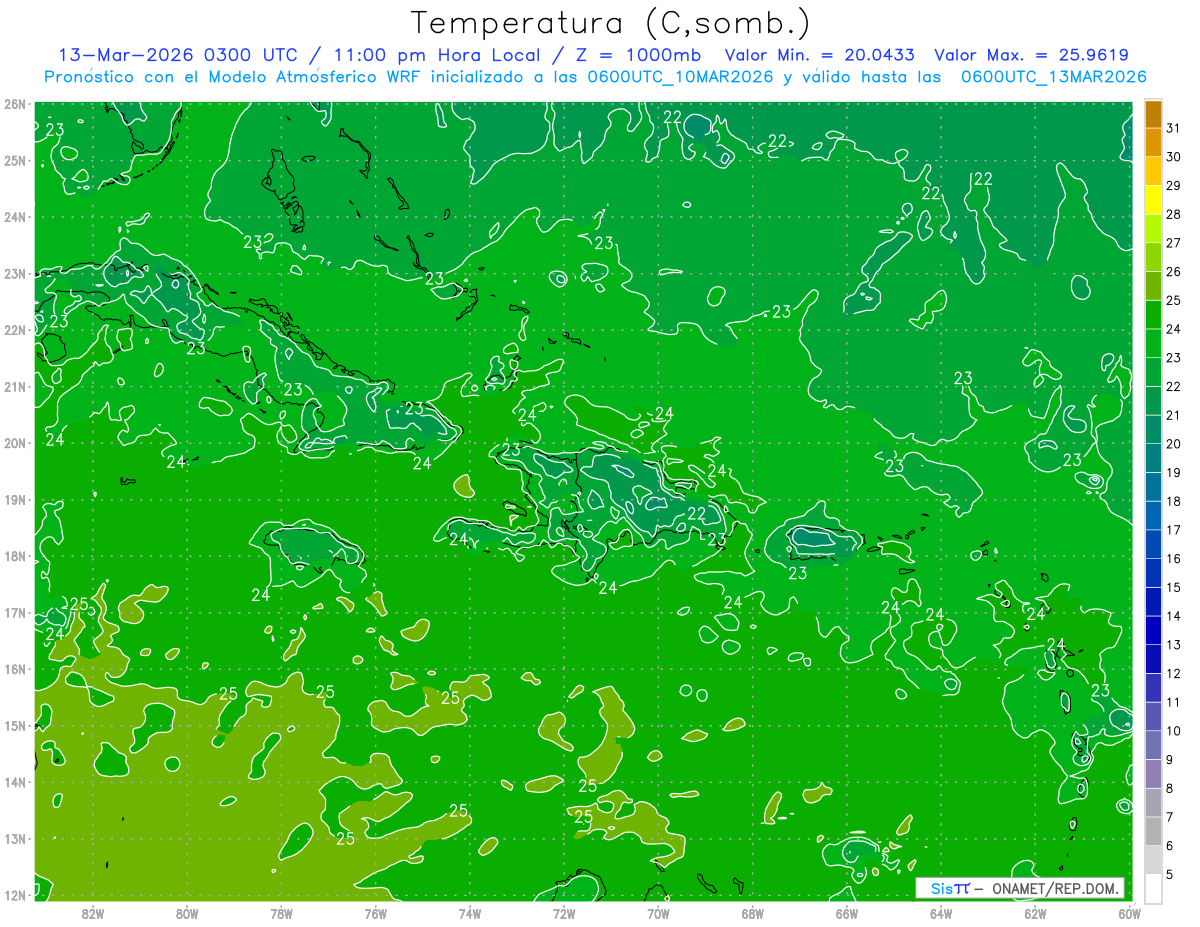The width and height of the screenshot is (1200, 927).
Task: Click the 'Temperatura (C,somb.)' chart title
Action: tap(611, 24)
